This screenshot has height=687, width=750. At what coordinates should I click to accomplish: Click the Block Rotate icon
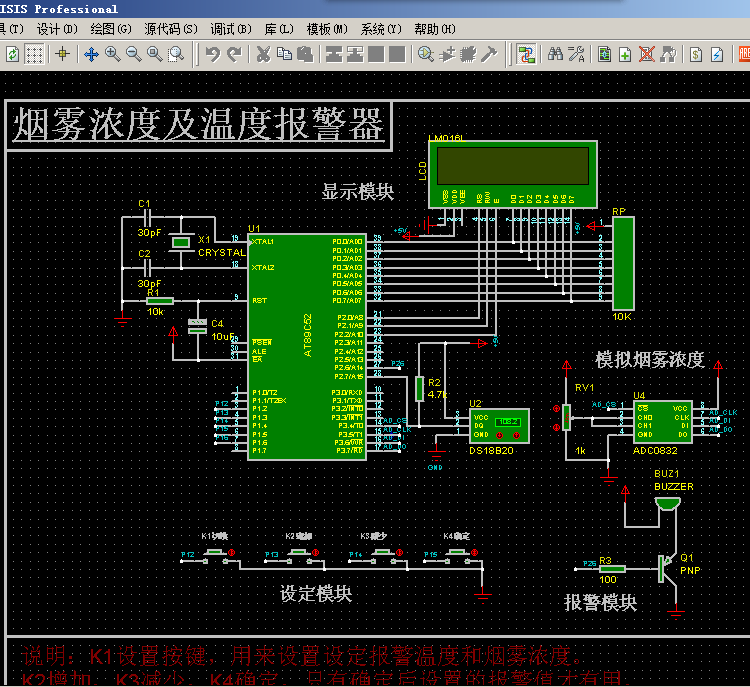376,54
